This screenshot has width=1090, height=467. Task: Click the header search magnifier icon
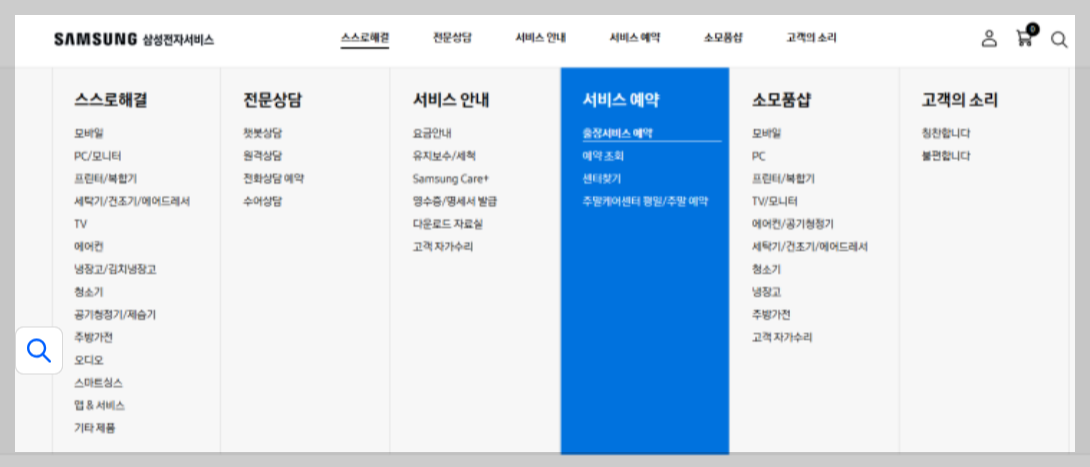pyautogui.click(x=1059, y=40)
